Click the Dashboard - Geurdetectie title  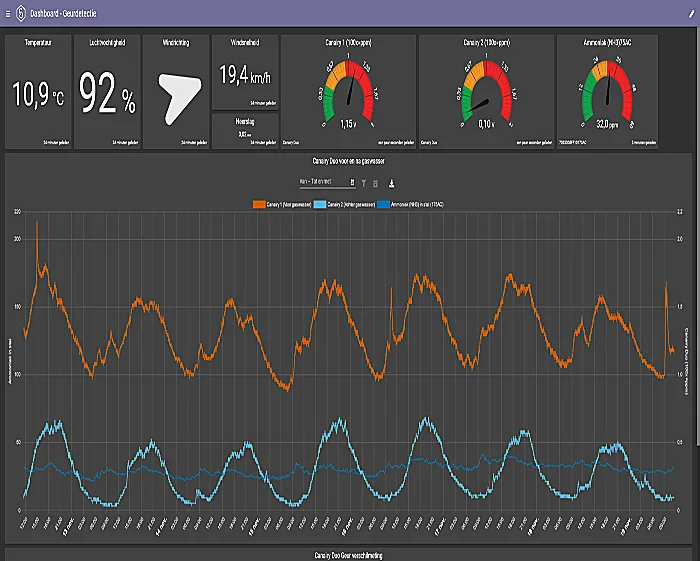pyautogui.click(x=63, y=14)
